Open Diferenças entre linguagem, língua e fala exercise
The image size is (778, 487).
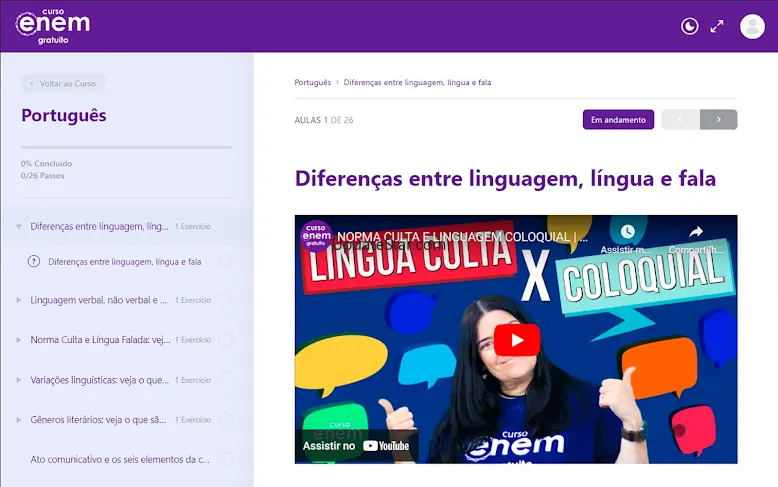[x=125, y=261]
